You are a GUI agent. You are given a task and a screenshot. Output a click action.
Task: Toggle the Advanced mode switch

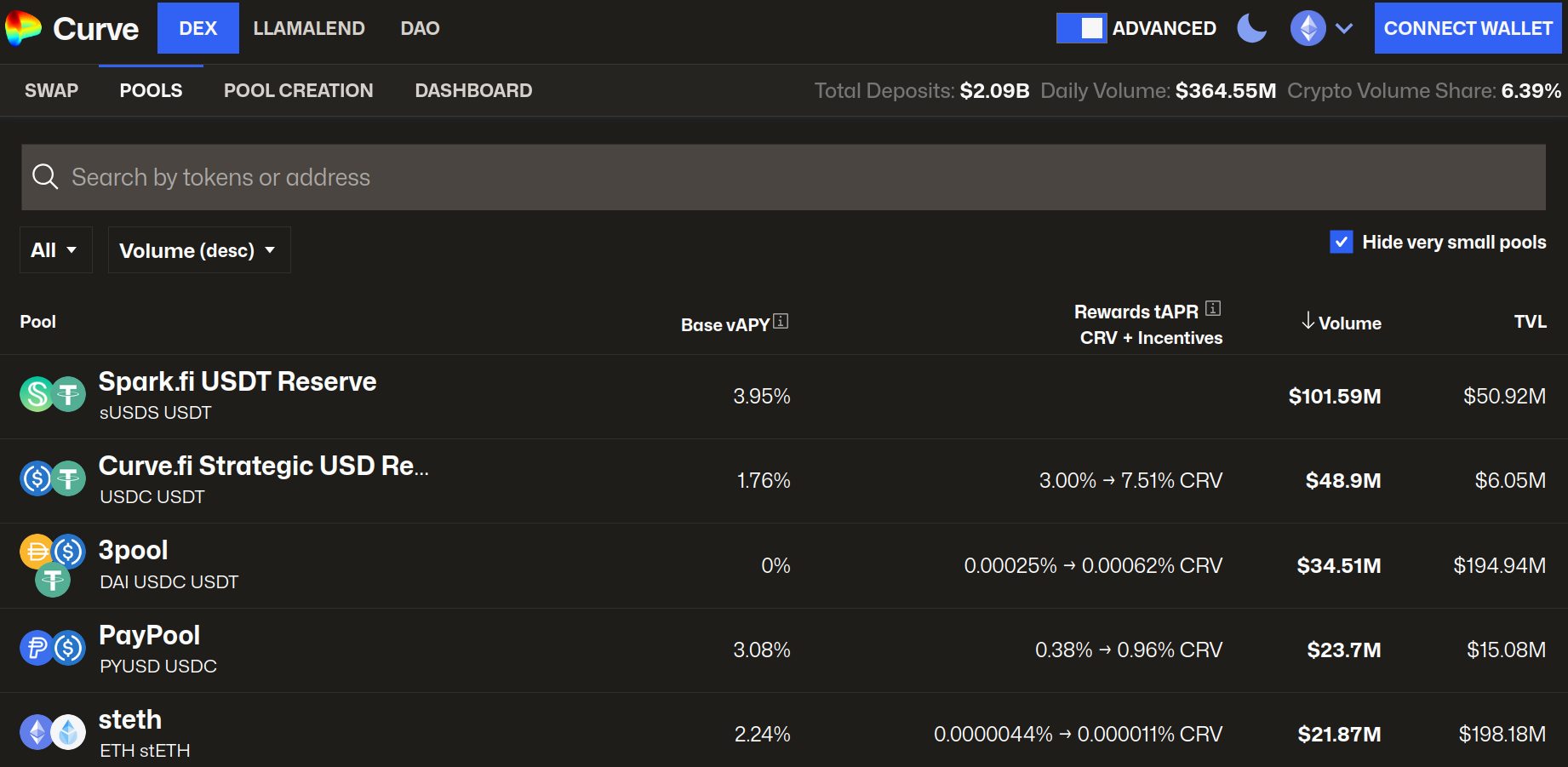(x=1081, y=28)
